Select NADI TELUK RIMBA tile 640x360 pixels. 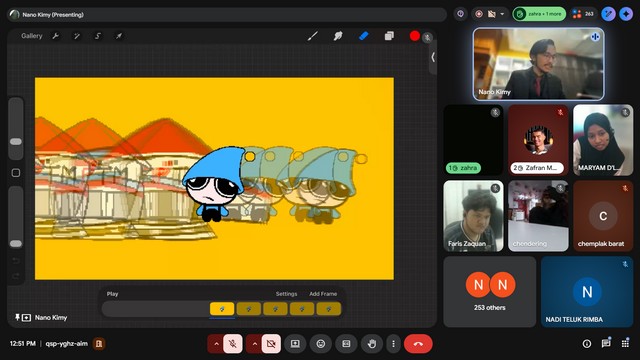[587, 292]
